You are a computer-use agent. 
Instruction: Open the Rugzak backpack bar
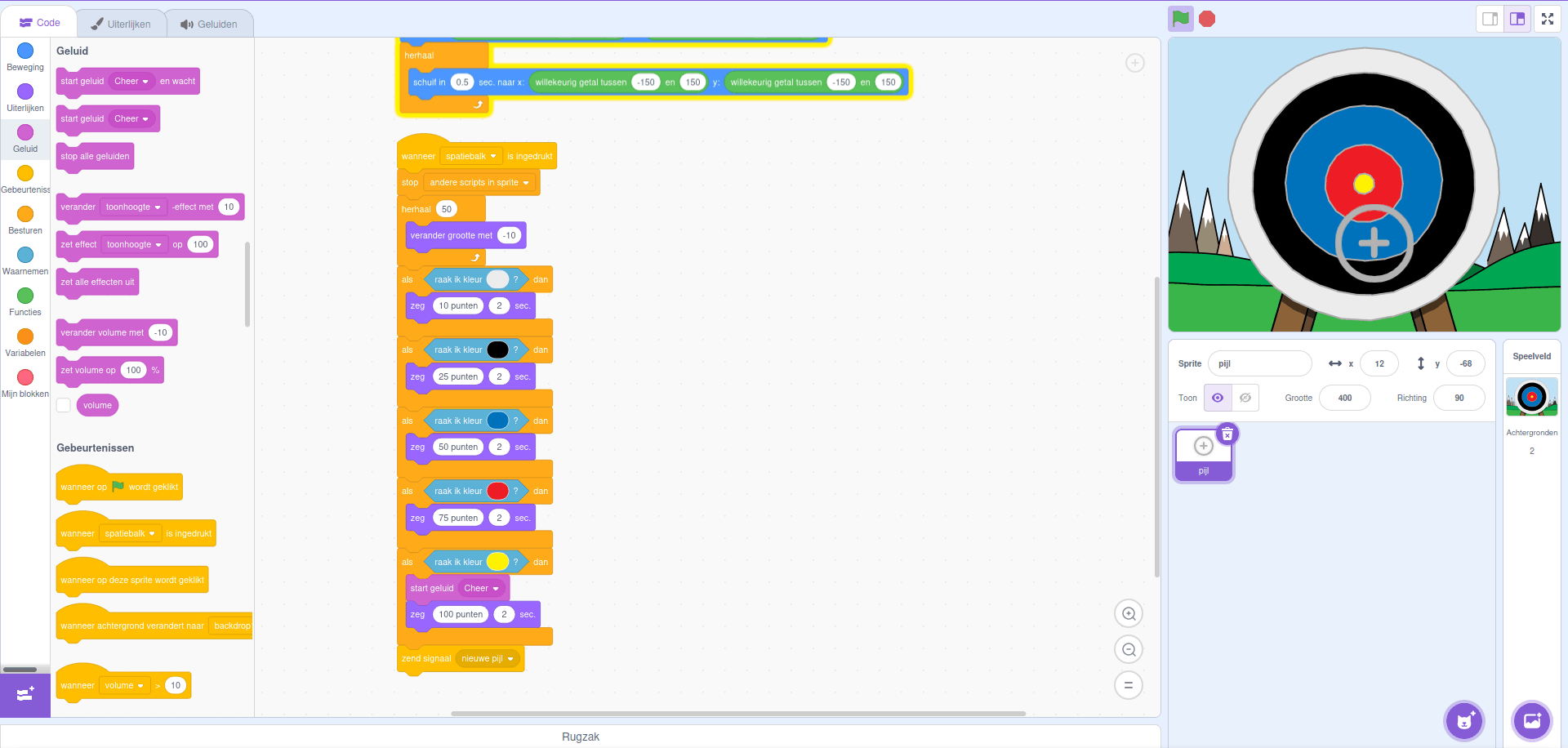(x=581, y=737)
